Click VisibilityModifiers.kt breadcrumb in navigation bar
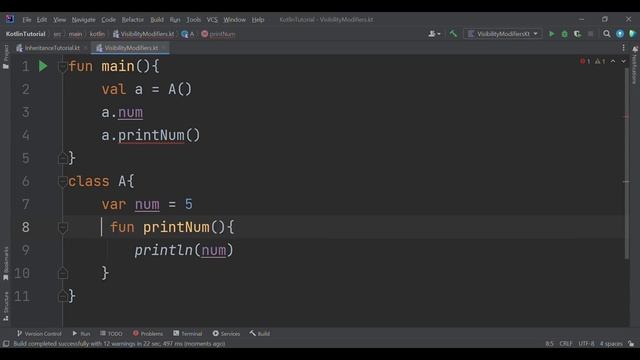The image size is (640, 360). tap(143, 34)
